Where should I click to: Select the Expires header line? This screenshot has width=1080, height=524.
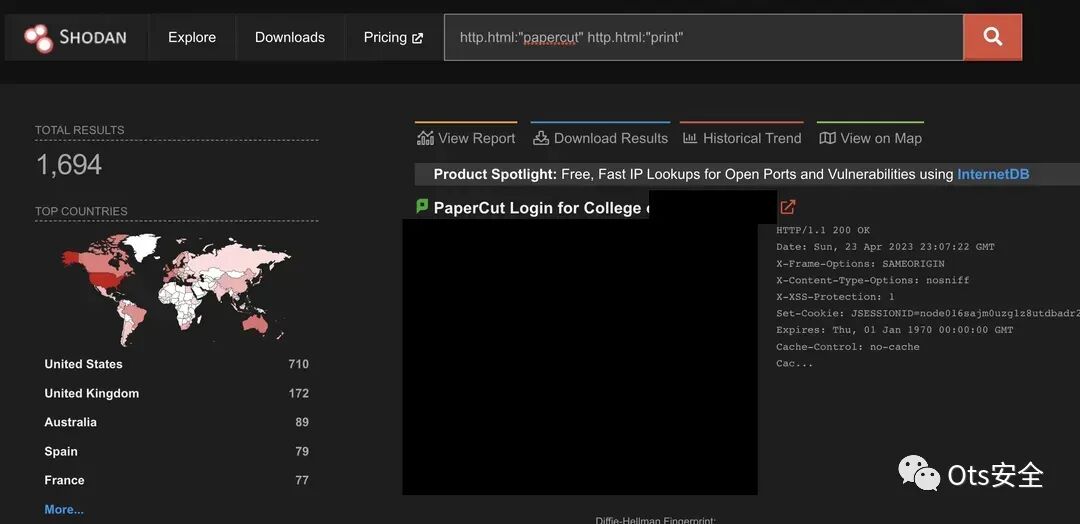click(894, 330)
